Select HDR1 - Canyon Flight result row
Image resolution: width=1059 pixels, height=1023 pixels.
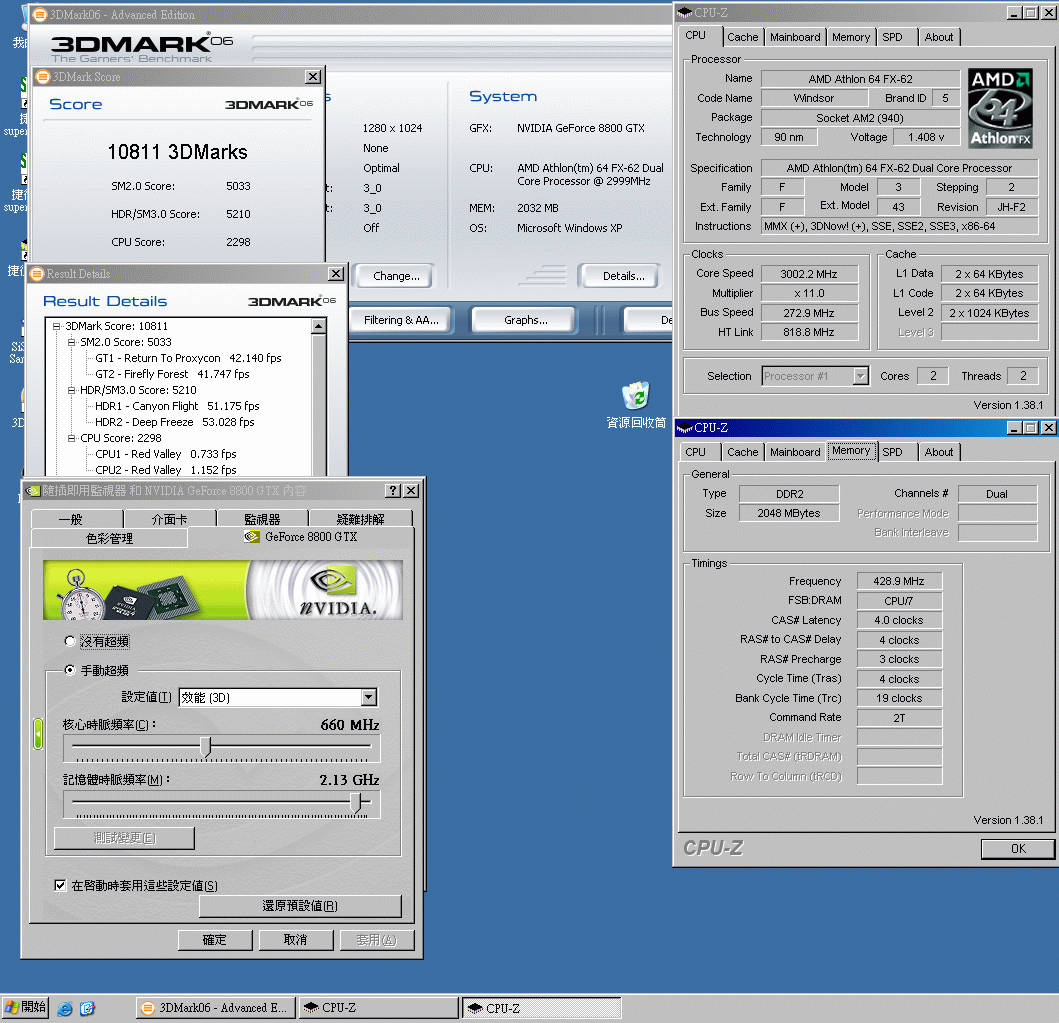(178, 406)
